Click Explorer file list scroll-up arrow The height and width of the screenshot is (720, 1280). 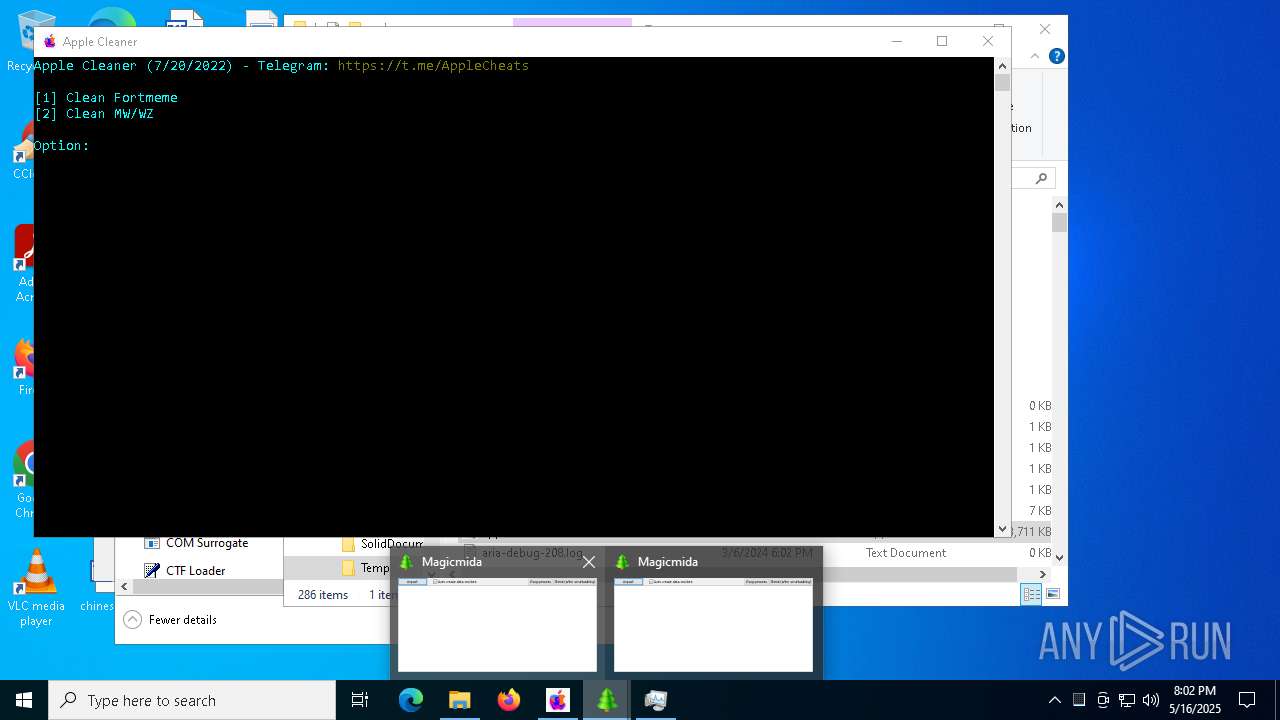pyautogui.click(x=1060, y=204)
